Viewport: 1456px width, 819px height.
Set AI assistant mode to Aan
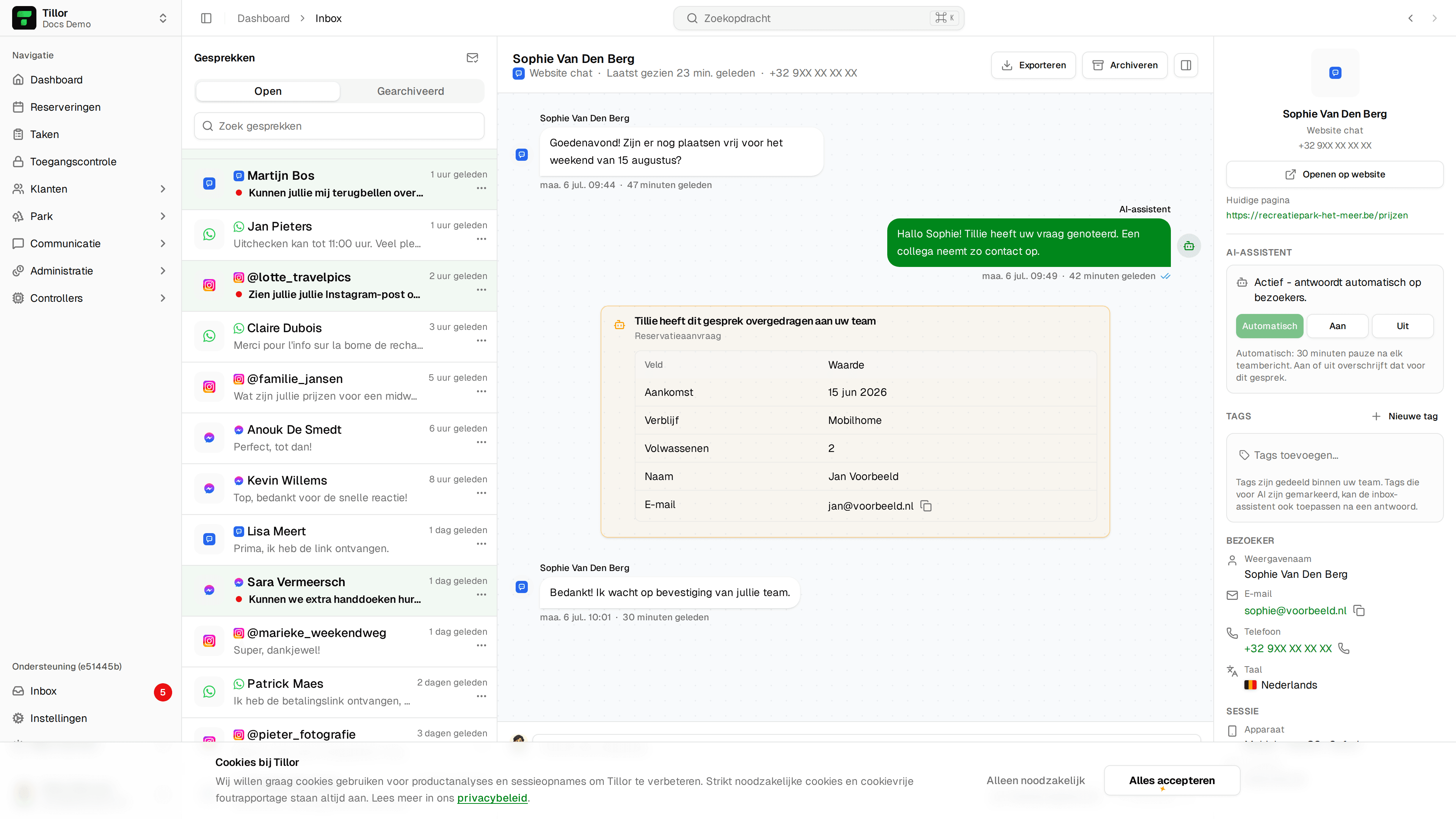[x=1337, y=326]
